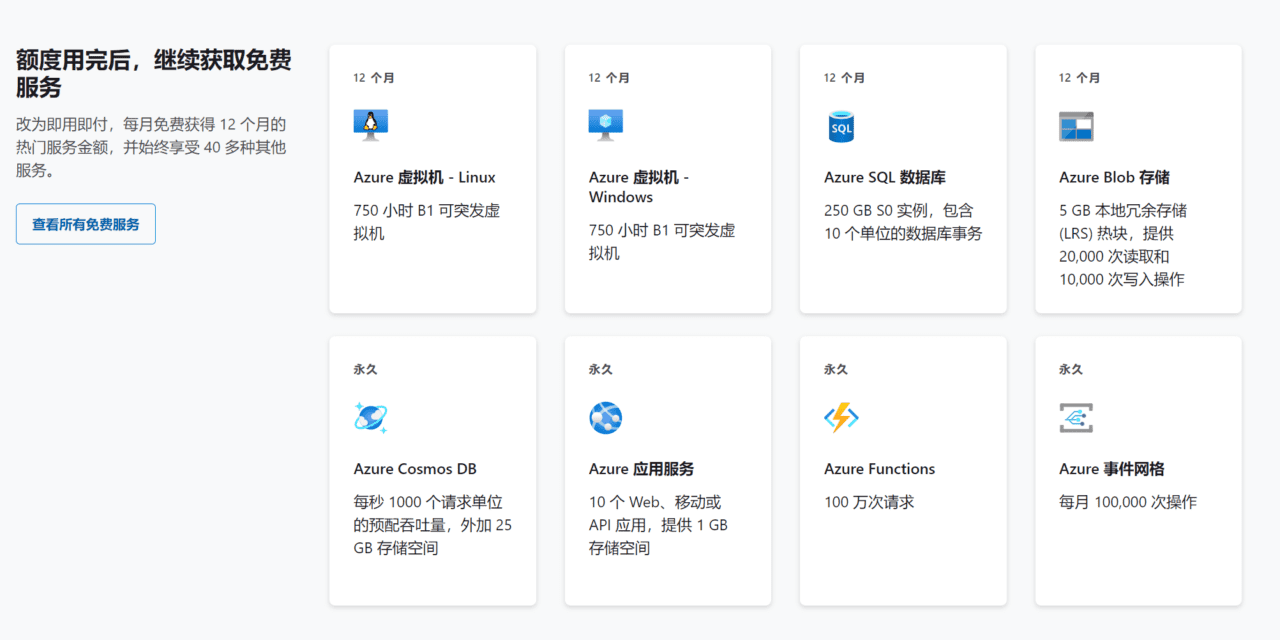
Task: Select the Azure 应用服务 globe icon
Action: 605,417
